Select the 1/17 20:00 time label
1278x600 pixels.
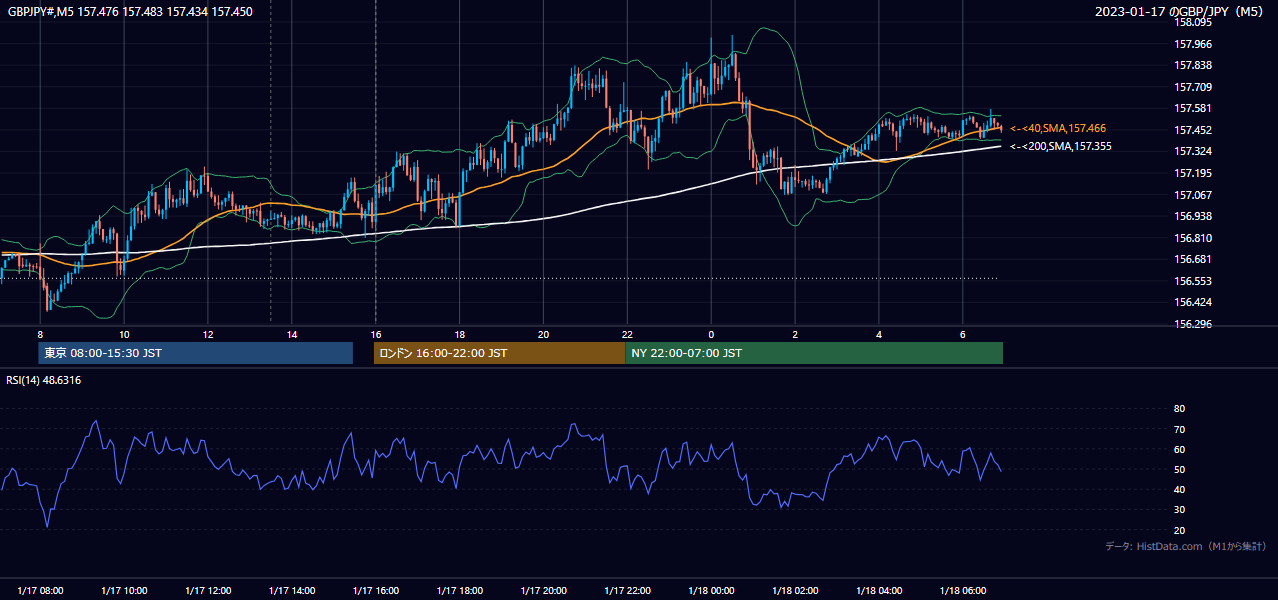543,590
